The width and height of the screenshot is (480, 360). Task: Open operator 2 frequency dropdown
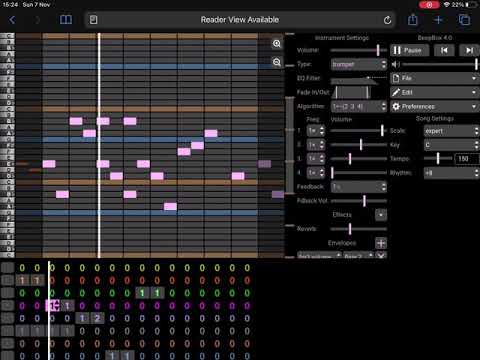pos(316,145)
